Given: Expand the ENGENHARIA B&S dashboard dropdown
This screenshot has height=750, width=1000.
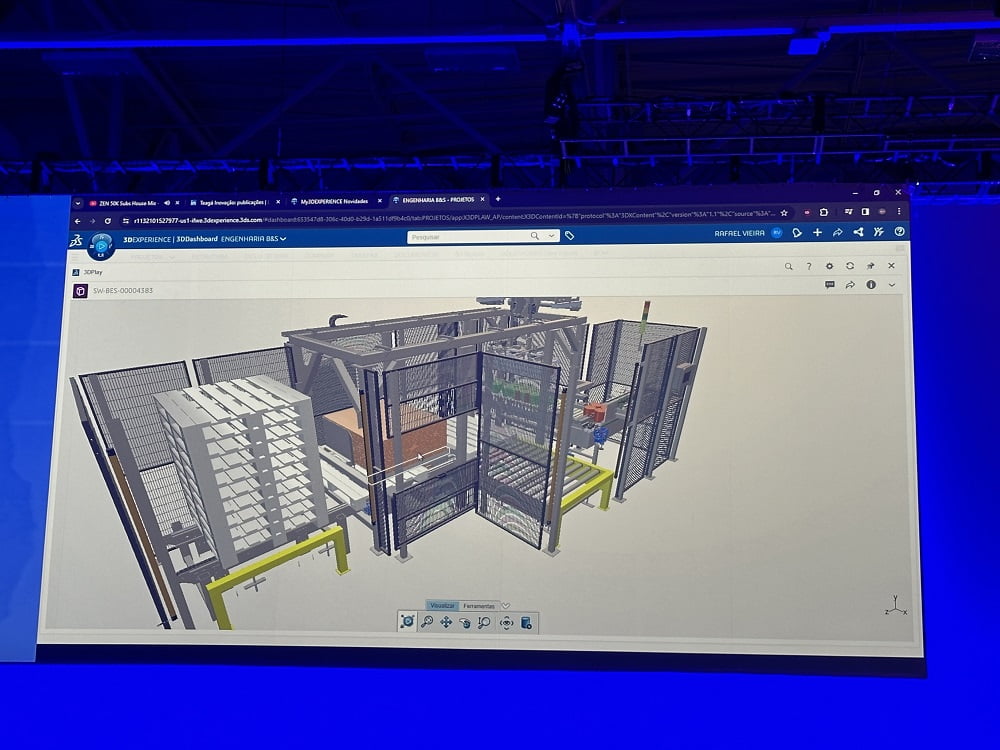Looking at the screenshot, I should tap(283, 239).
